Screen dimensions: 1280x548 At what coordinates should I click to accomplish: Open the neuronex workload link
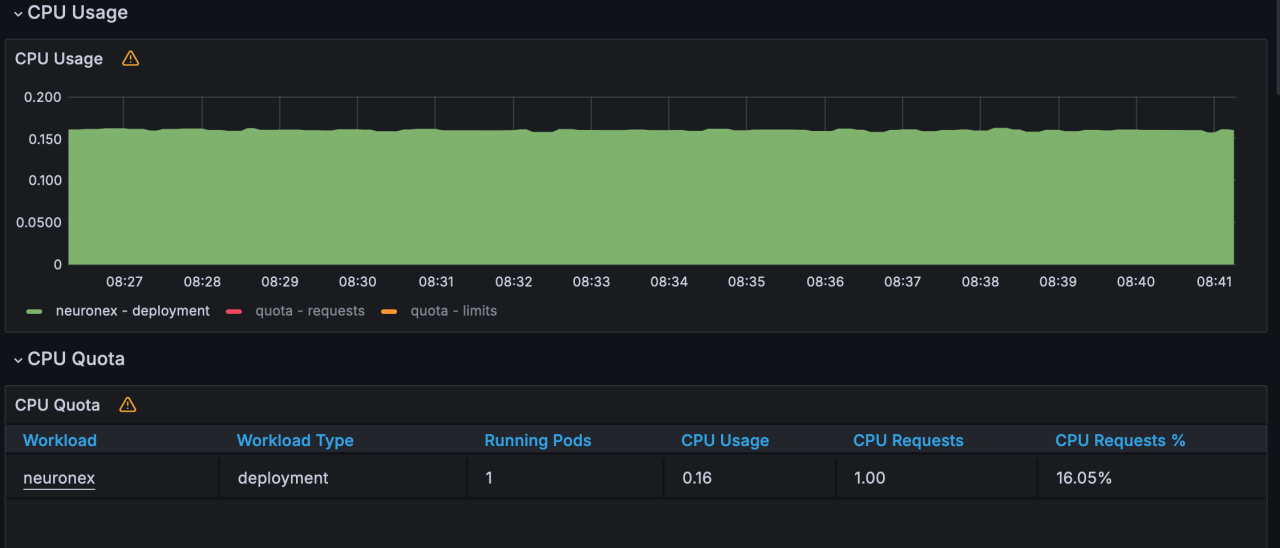click(59, 478)
